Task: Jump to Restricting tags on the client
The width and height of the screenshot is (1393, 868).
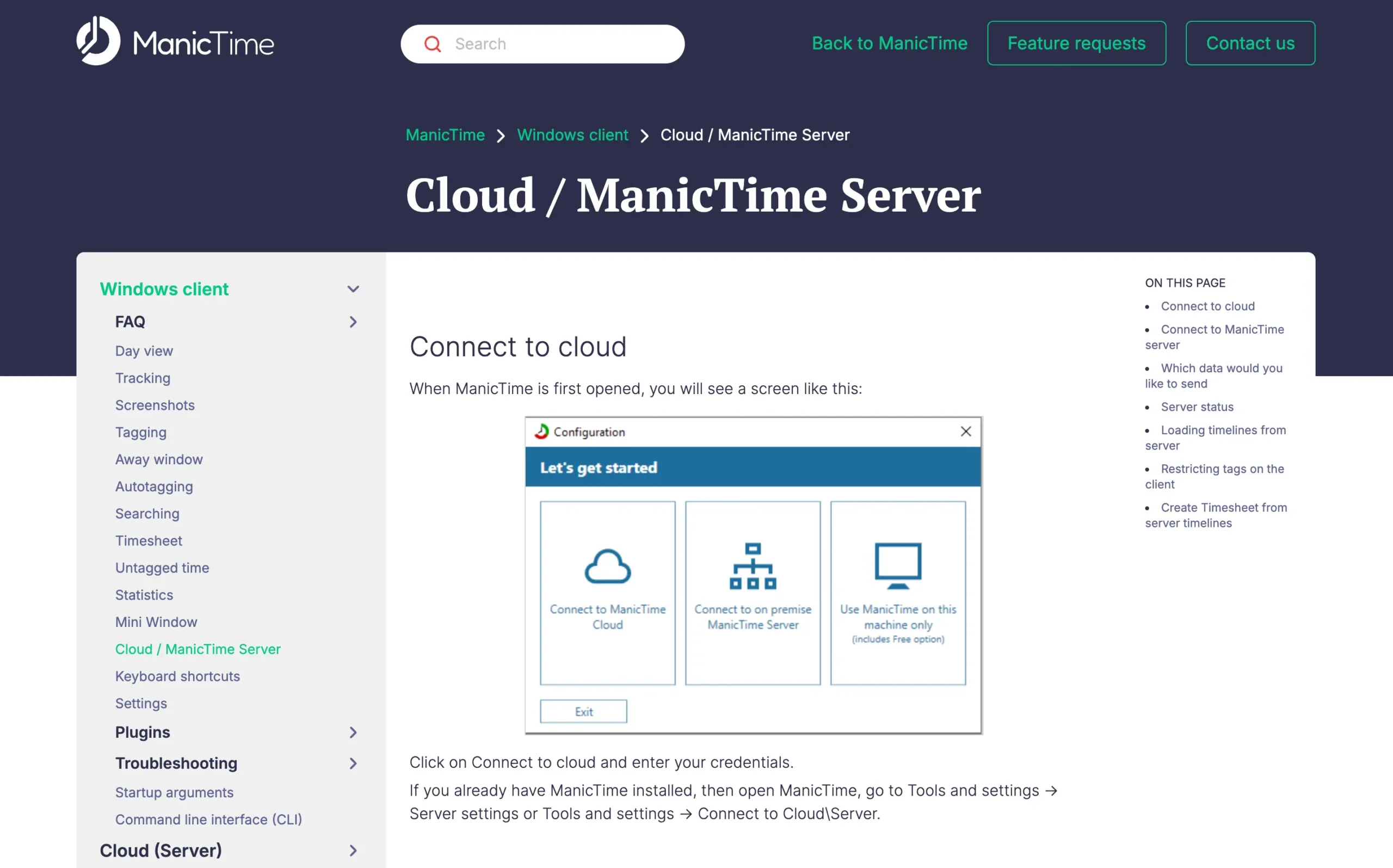Action: tap(1215, 477)
